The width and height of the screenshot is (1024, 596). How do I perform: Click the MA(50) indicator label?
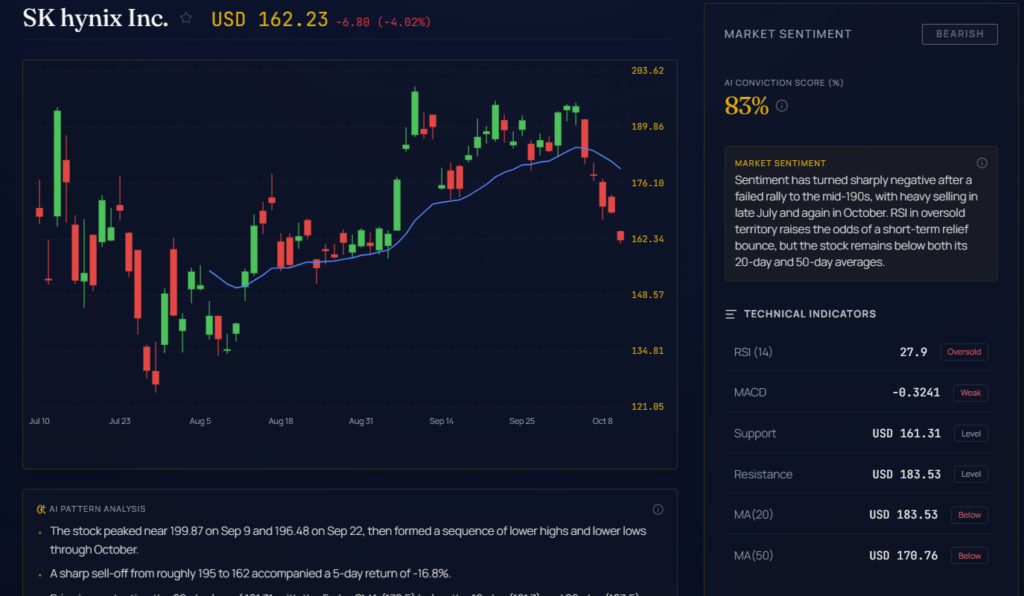point(753,556)
